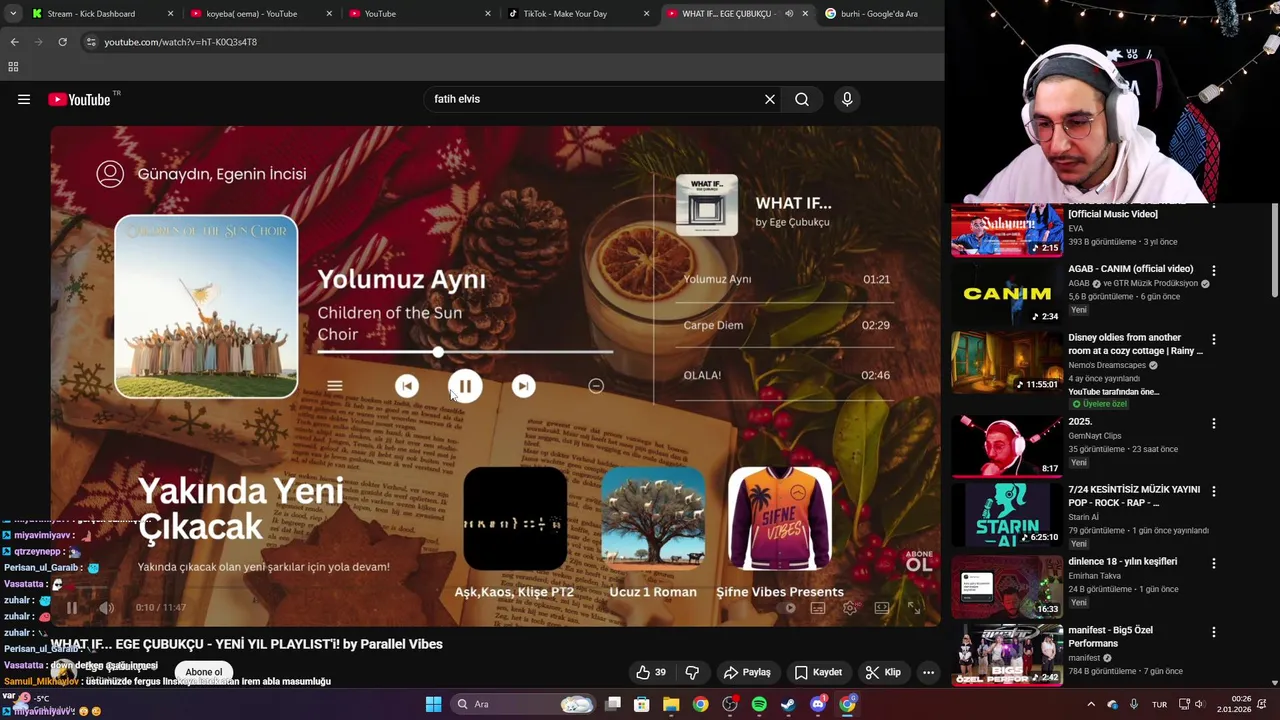This screenshot has height=720, width=1280.
Task: Subscribe using the Abone ol button
Action: 203,672
